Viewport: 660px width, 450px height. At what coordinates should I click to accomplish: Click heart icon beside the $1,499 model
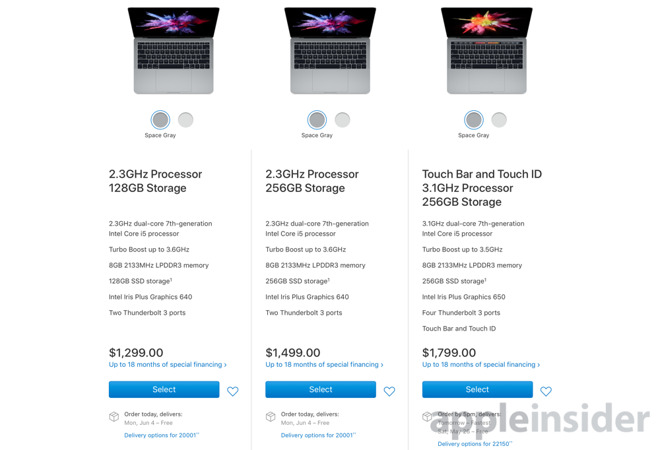point(389,391)
